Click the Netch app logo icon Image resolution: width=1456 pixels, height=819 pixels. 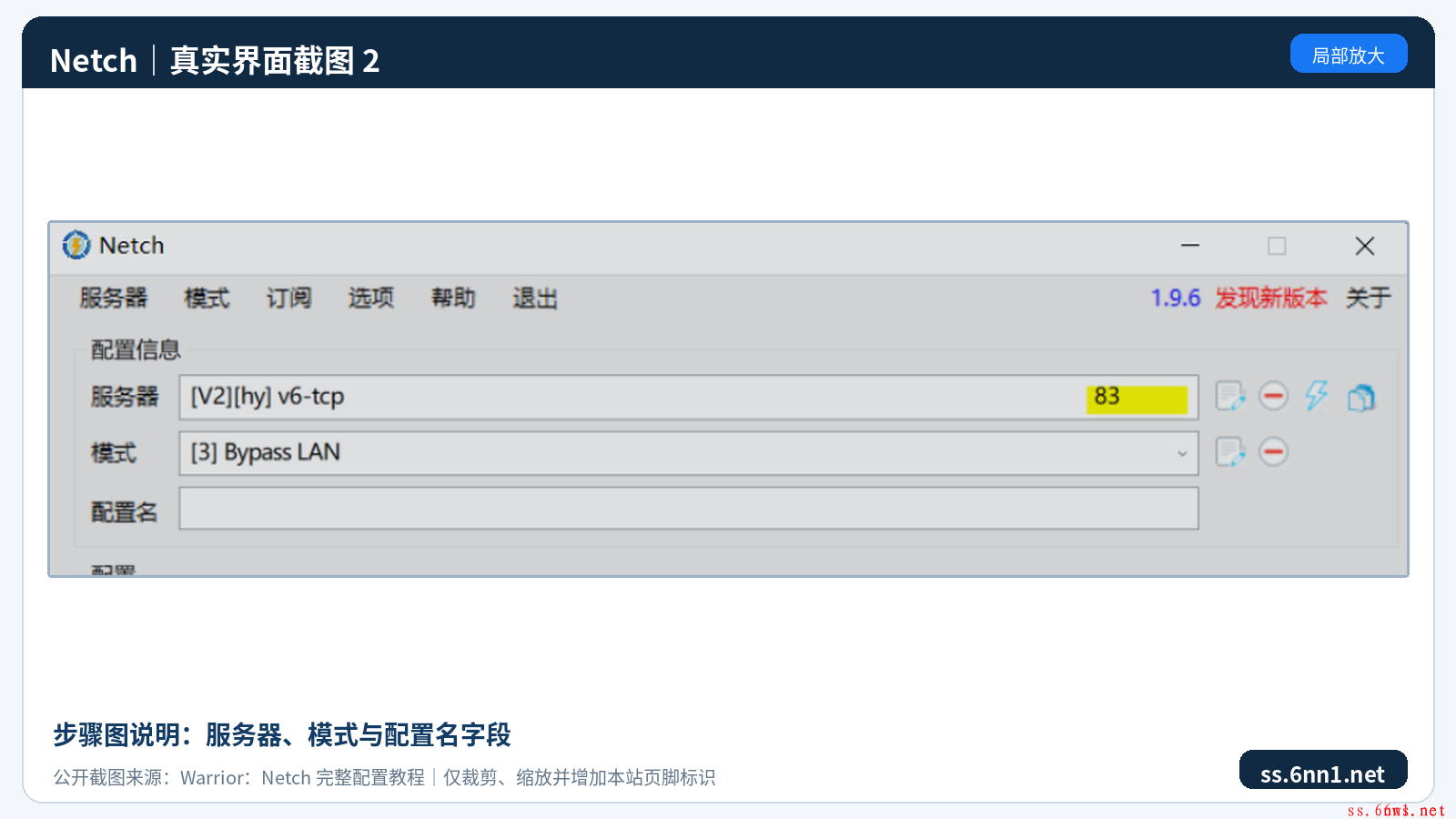point(76,245)
